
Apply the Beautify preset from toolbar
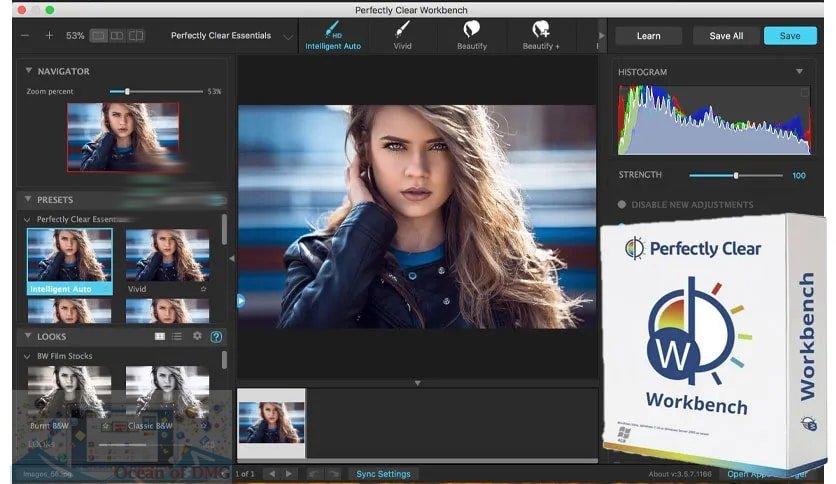[471, 29]
